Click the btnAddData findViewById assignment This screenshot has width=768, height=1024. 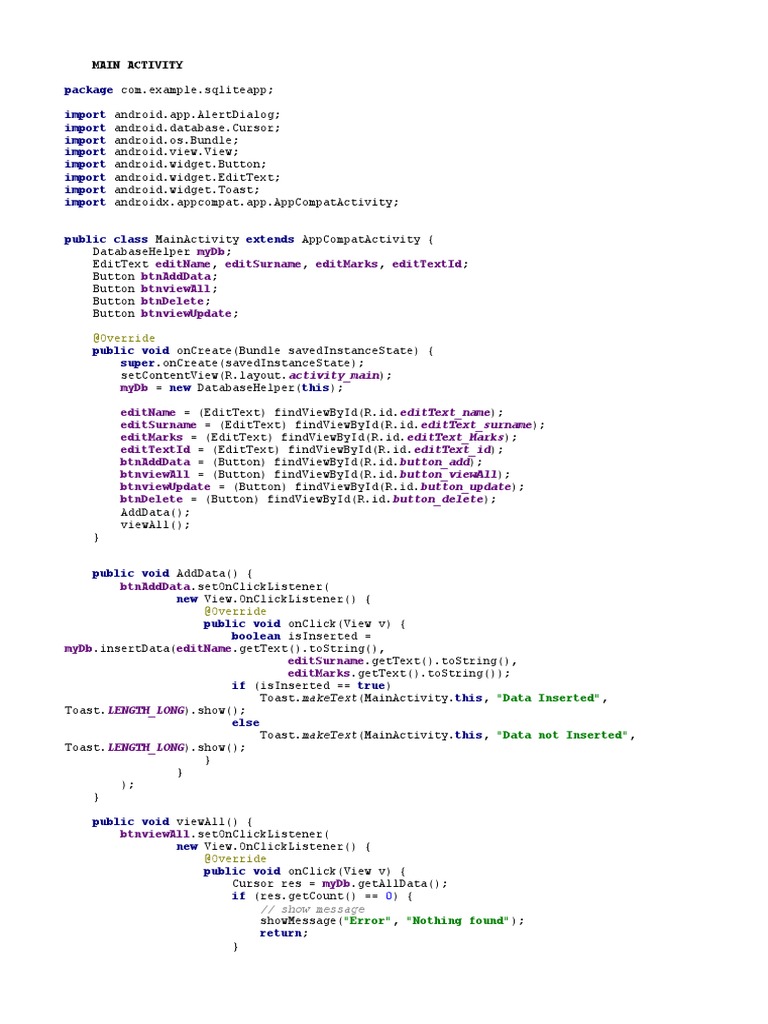coord(301,462)
